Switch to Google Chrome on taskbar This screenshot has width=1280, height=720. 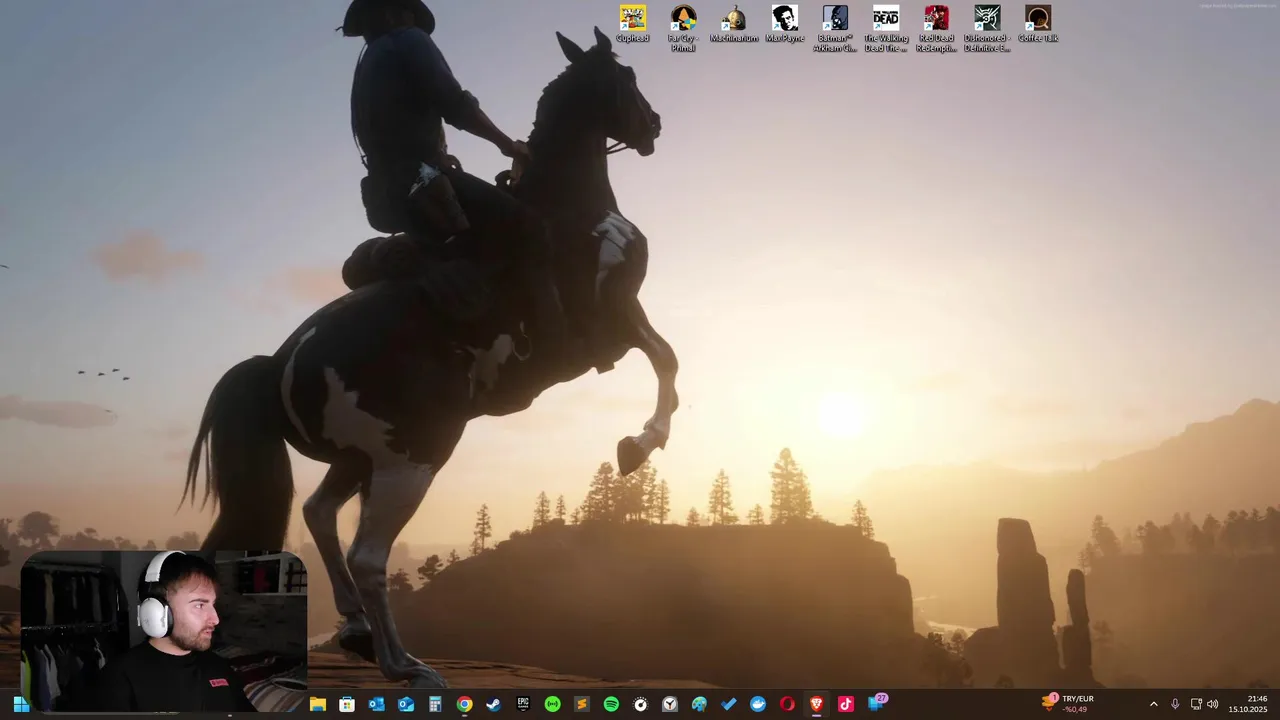point(464,704)
